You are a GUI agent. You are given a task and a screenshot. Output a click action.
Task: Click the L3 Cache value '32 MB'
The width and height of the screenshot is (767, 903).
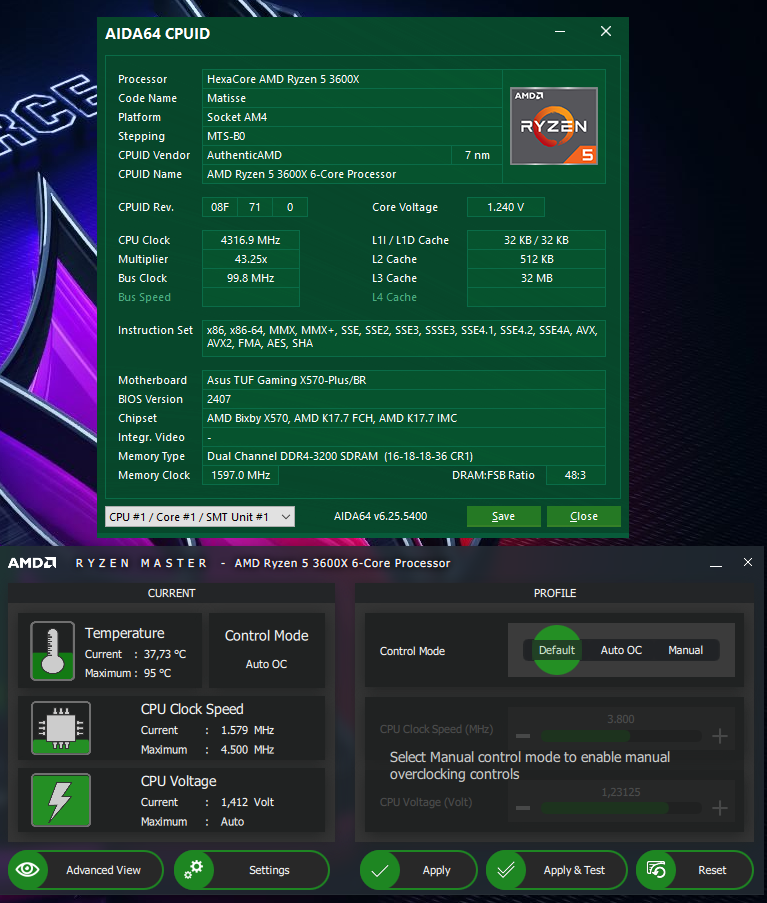tap(536, 278)
